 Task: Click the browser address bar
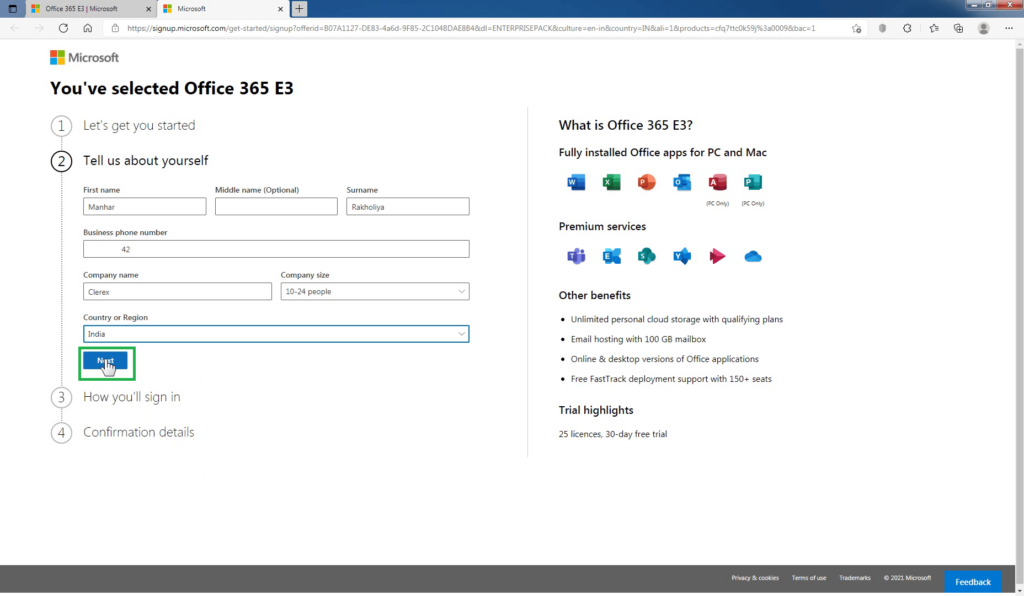point(470,28)
